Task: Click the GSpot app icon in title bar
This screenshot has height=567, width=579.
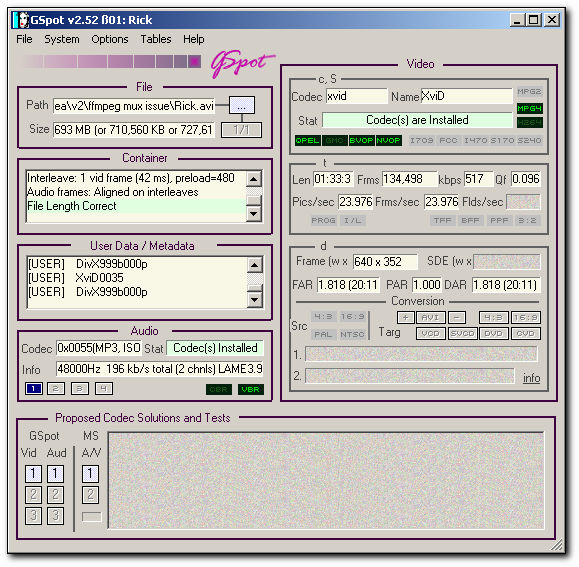Action: coord(21,20)
